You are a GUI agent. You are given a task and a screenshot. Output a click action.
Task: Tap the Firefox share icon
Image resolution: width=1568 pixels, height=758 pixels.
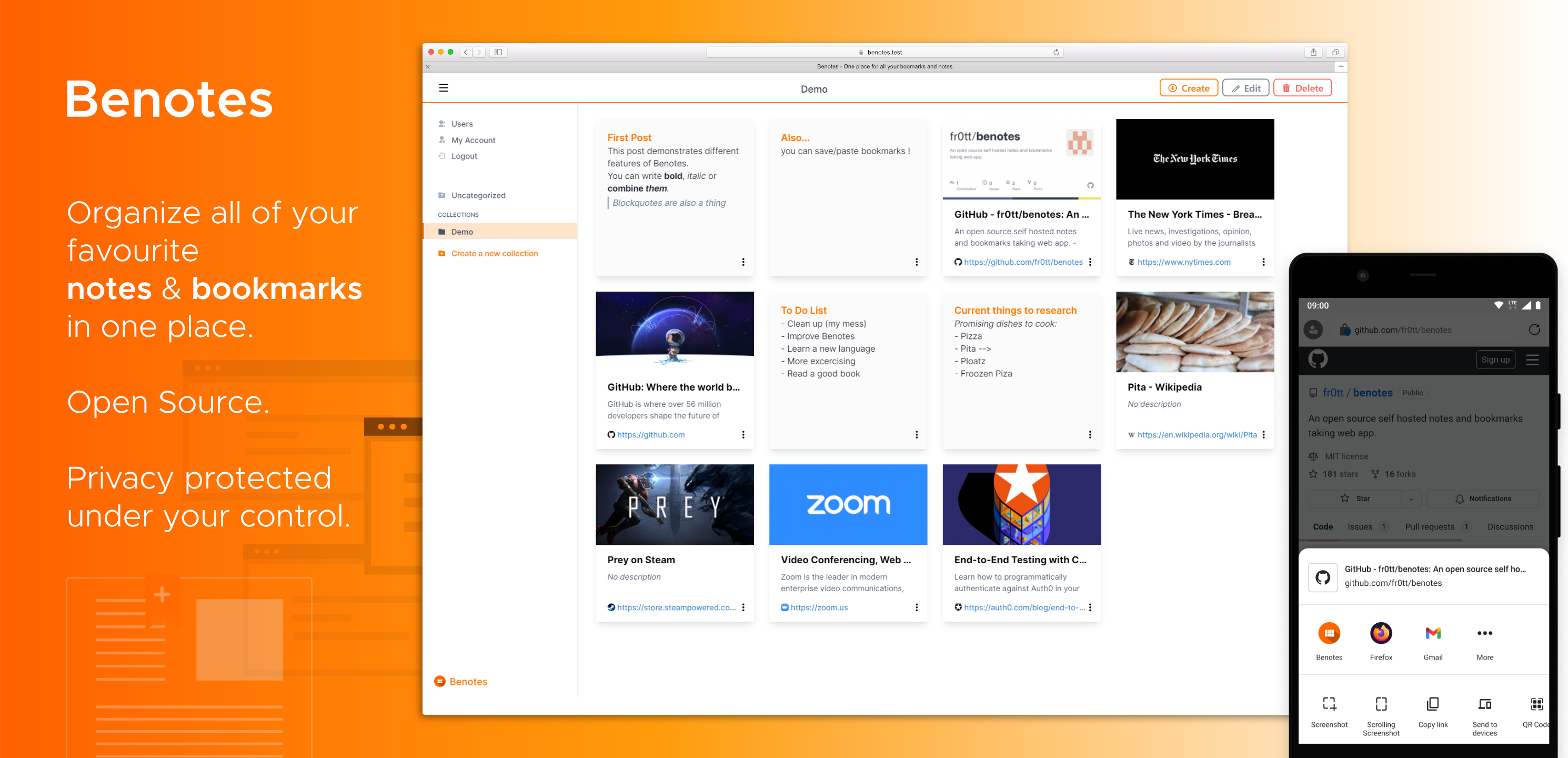tap(1381, 633)
